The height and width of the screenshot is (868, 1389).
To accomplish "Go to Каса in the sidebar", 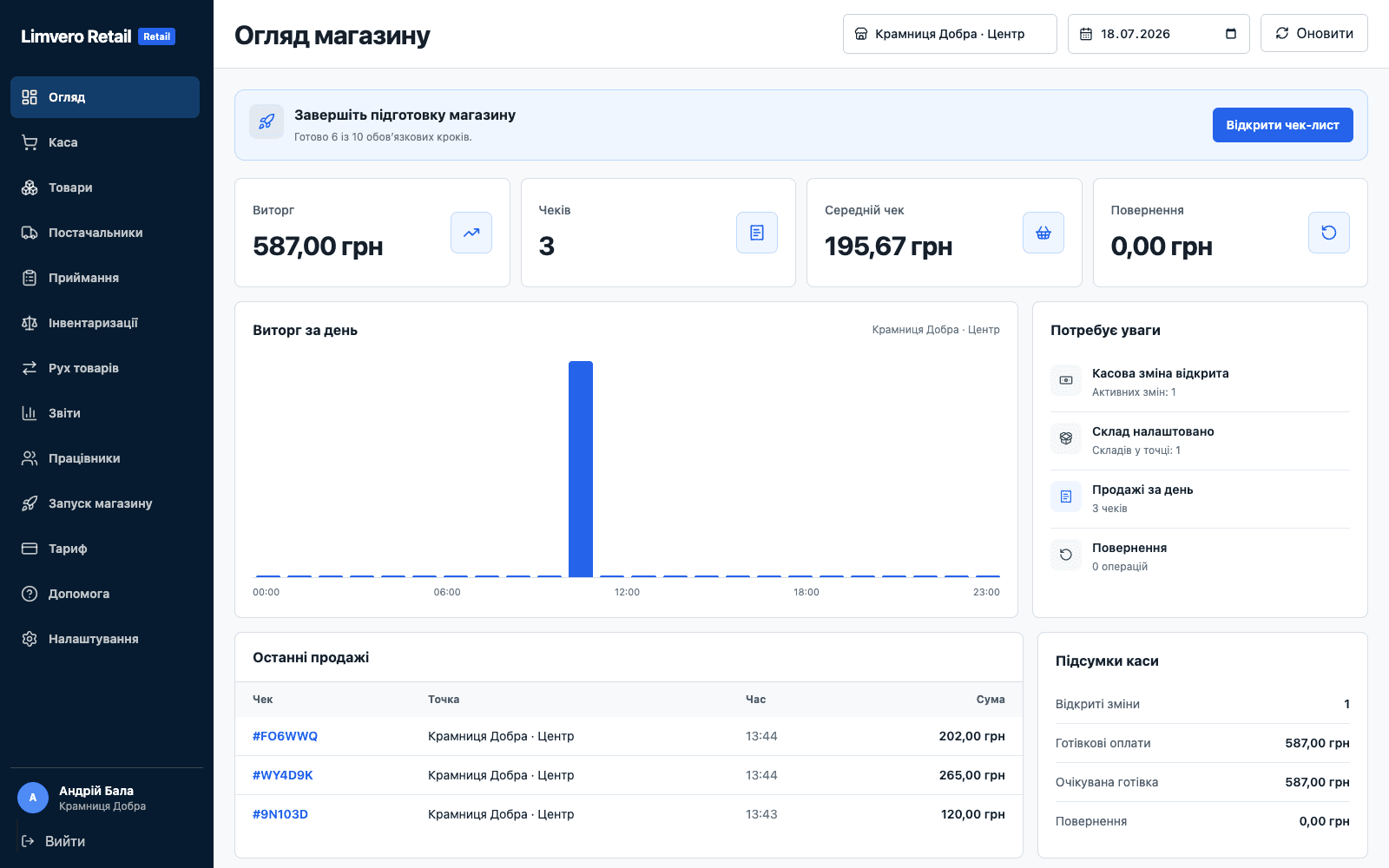I will click(105, 142).
